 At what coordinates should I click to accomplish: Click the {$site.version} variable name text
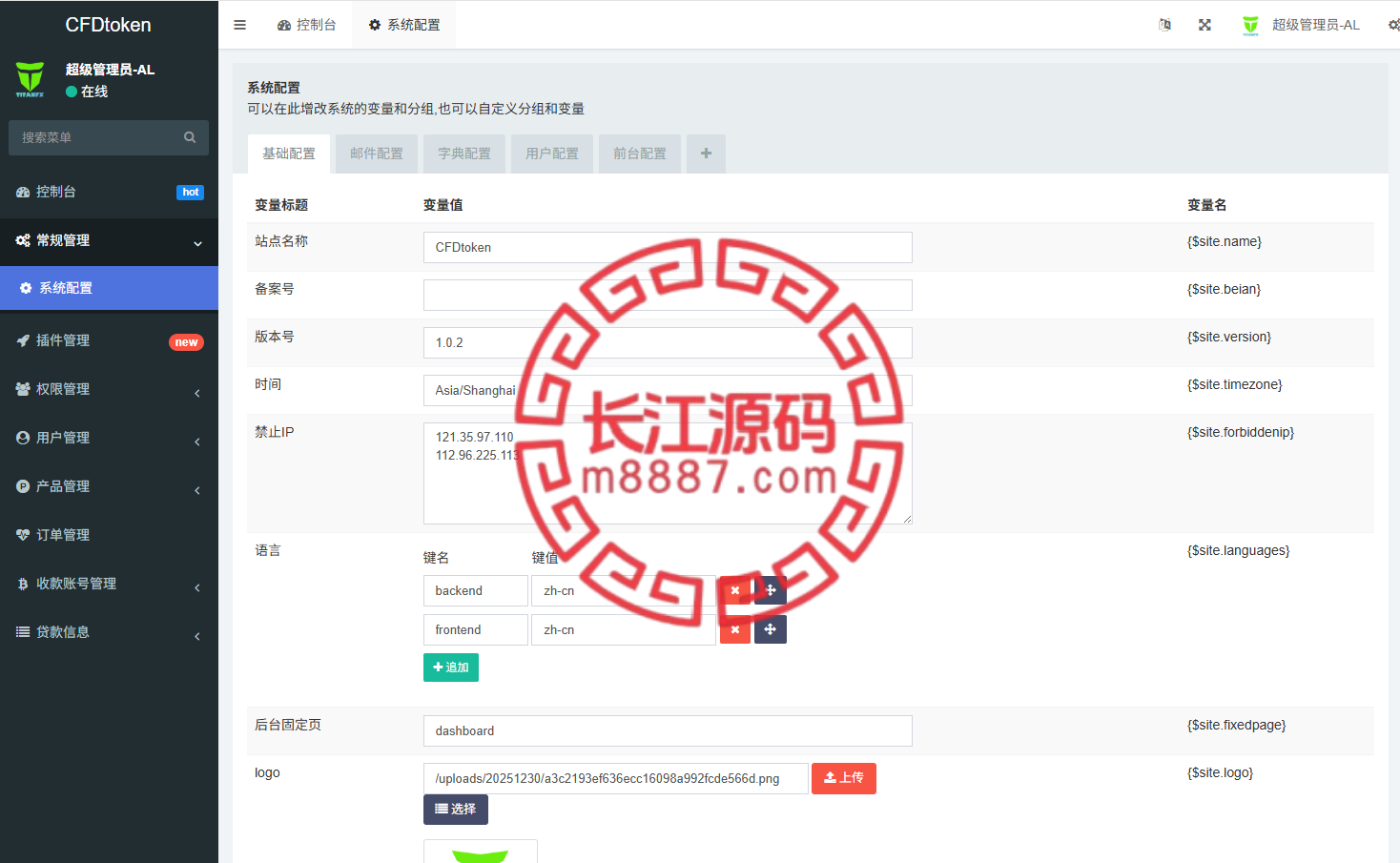[1229, 337]
